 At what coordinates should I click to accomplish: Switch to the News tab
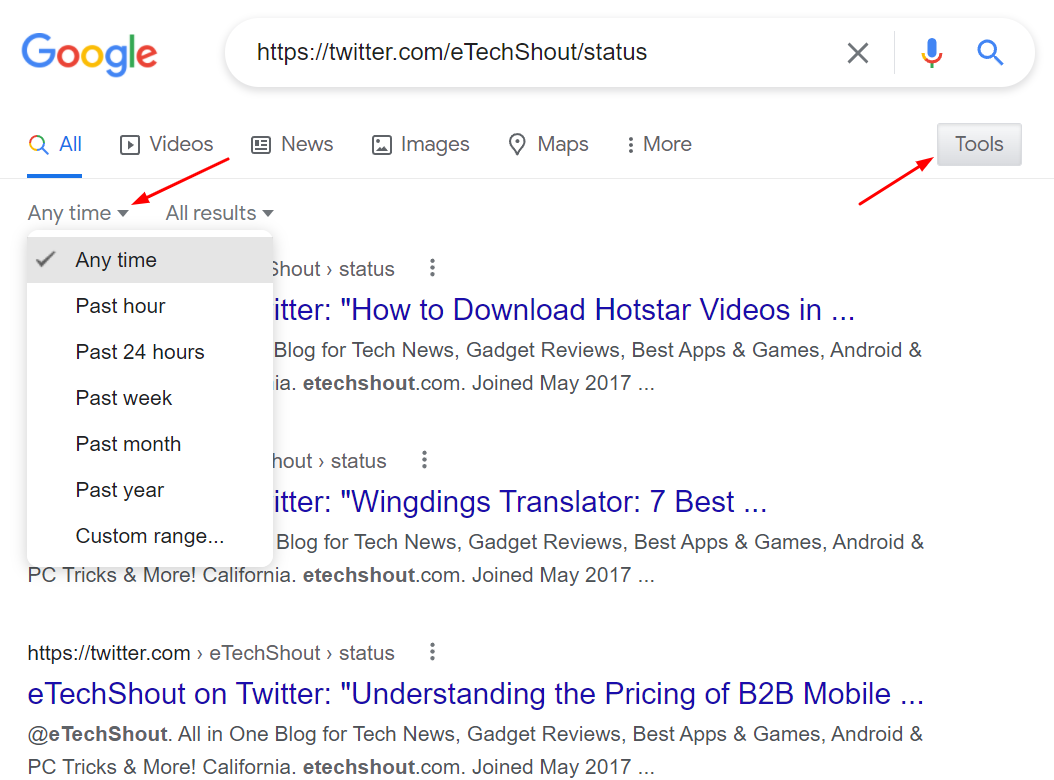click(x=291, y=145)
